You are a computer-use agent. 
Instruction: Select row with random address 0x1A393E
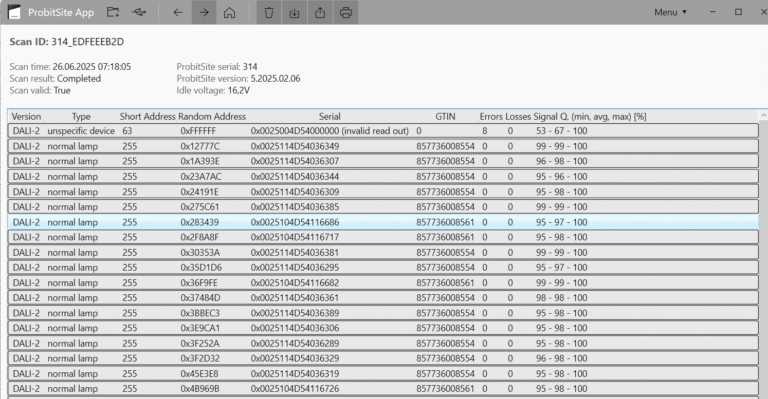tap(383, 161)
